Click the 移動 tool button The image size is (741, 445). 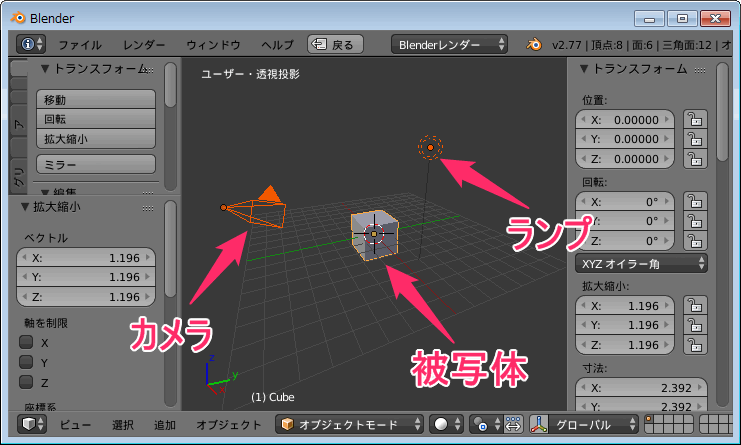96,100
